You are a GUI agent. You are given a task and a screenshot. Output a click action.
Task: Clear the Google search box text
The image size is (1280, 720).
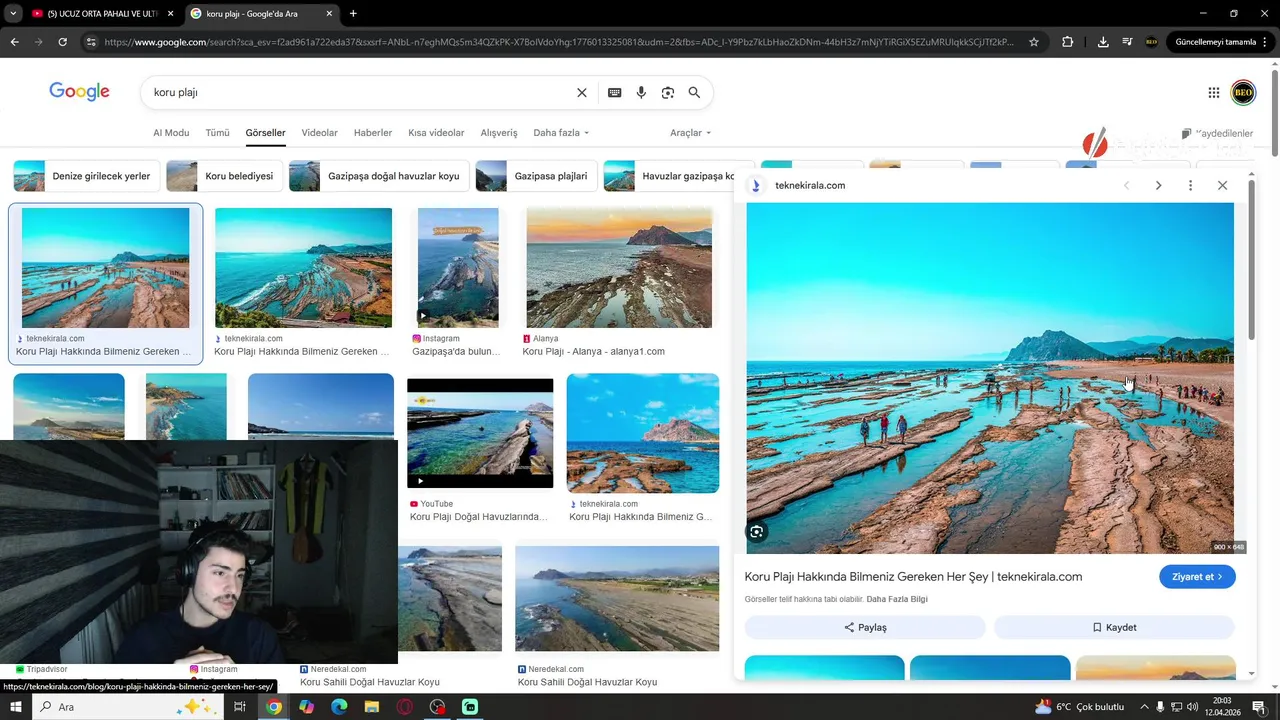tap(581, 92)
